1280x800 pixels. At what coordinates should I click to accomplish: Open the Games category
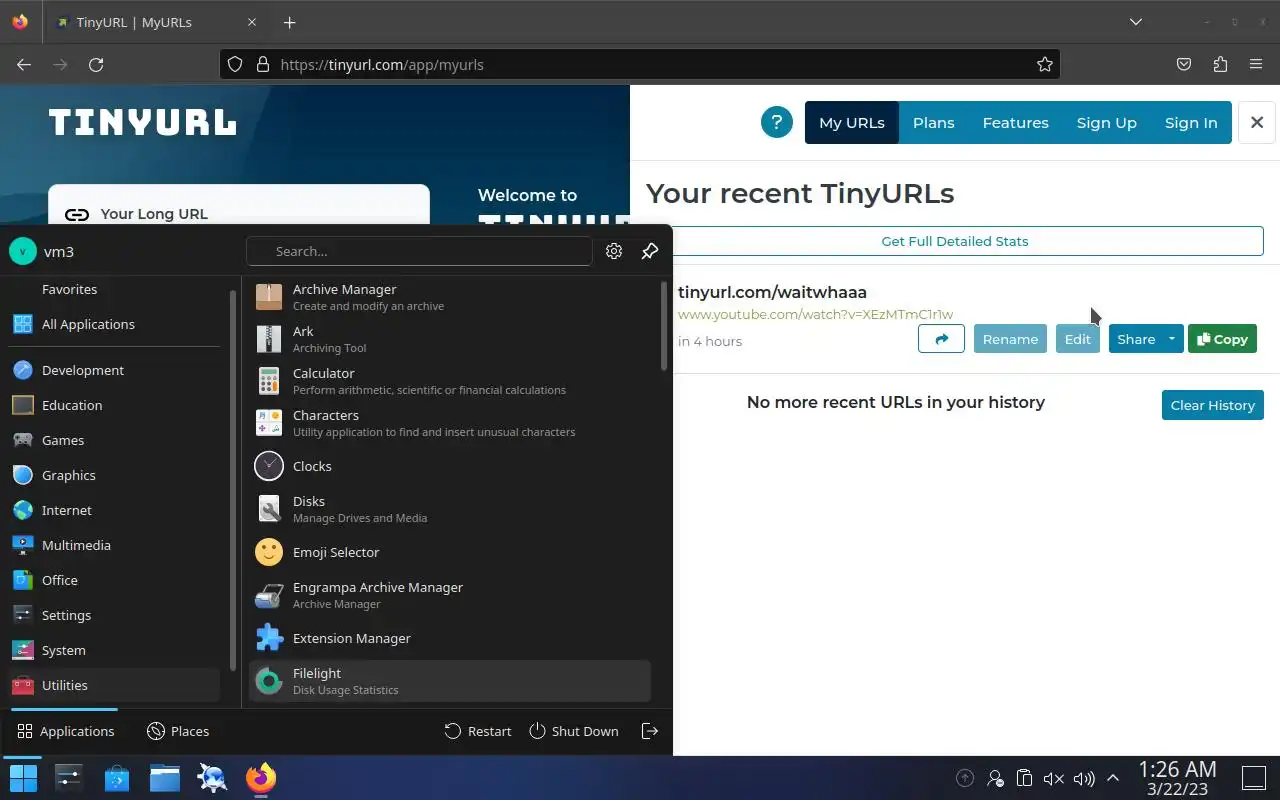[114, 440]
